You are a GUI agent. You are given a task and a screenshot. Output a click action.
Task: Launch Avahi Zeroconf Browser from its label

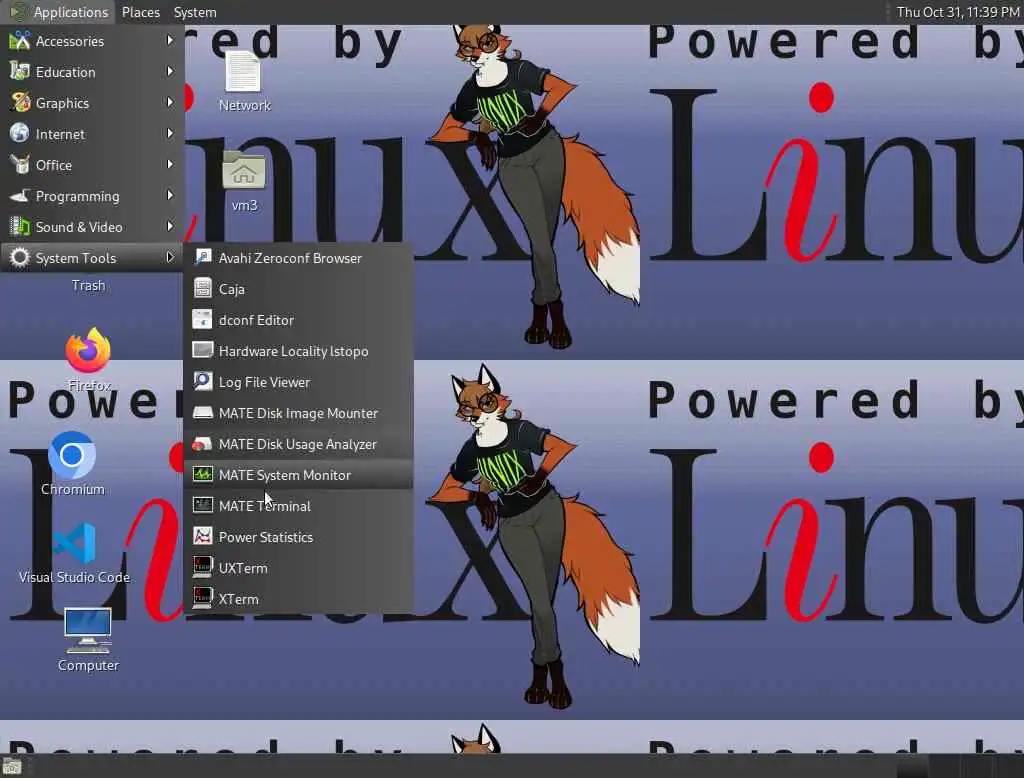pyautogui.click(x=290, y=258)
